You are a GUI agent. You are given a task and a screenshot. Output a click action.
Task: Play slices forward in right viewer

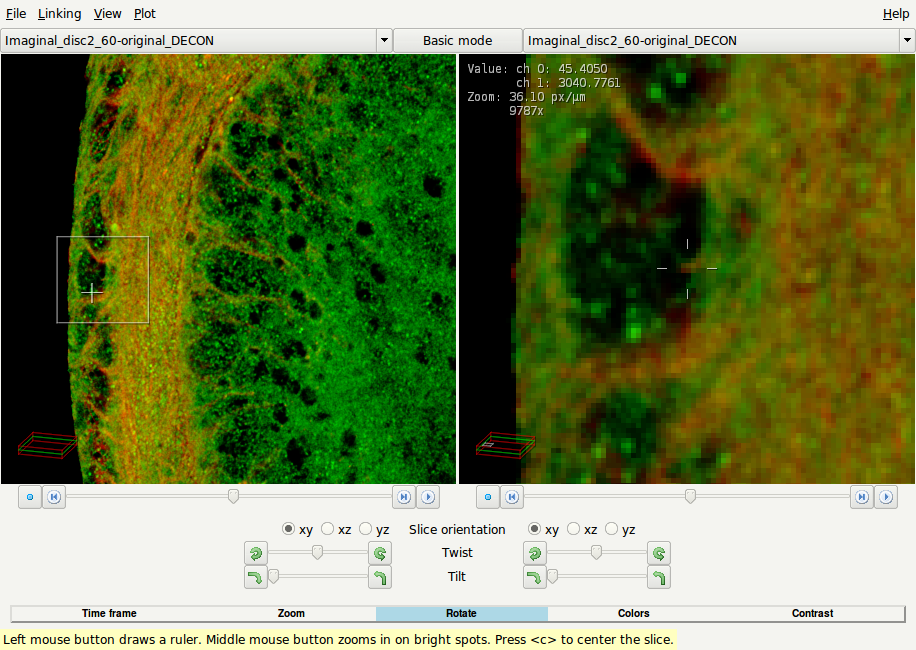pos(886,497)
